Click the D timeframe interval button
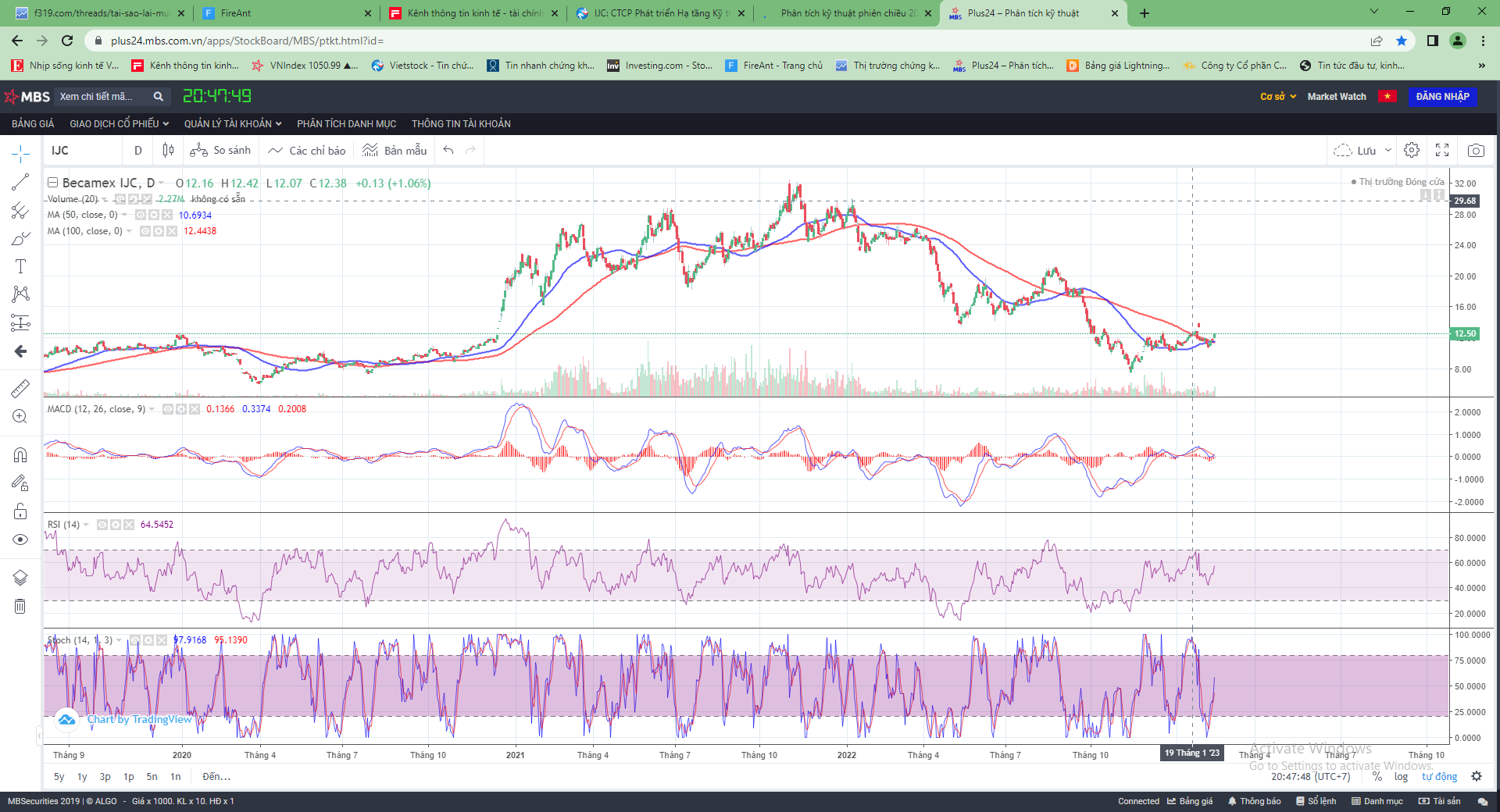This screenshot has height=812, width=1500. (x=138, y=150)
